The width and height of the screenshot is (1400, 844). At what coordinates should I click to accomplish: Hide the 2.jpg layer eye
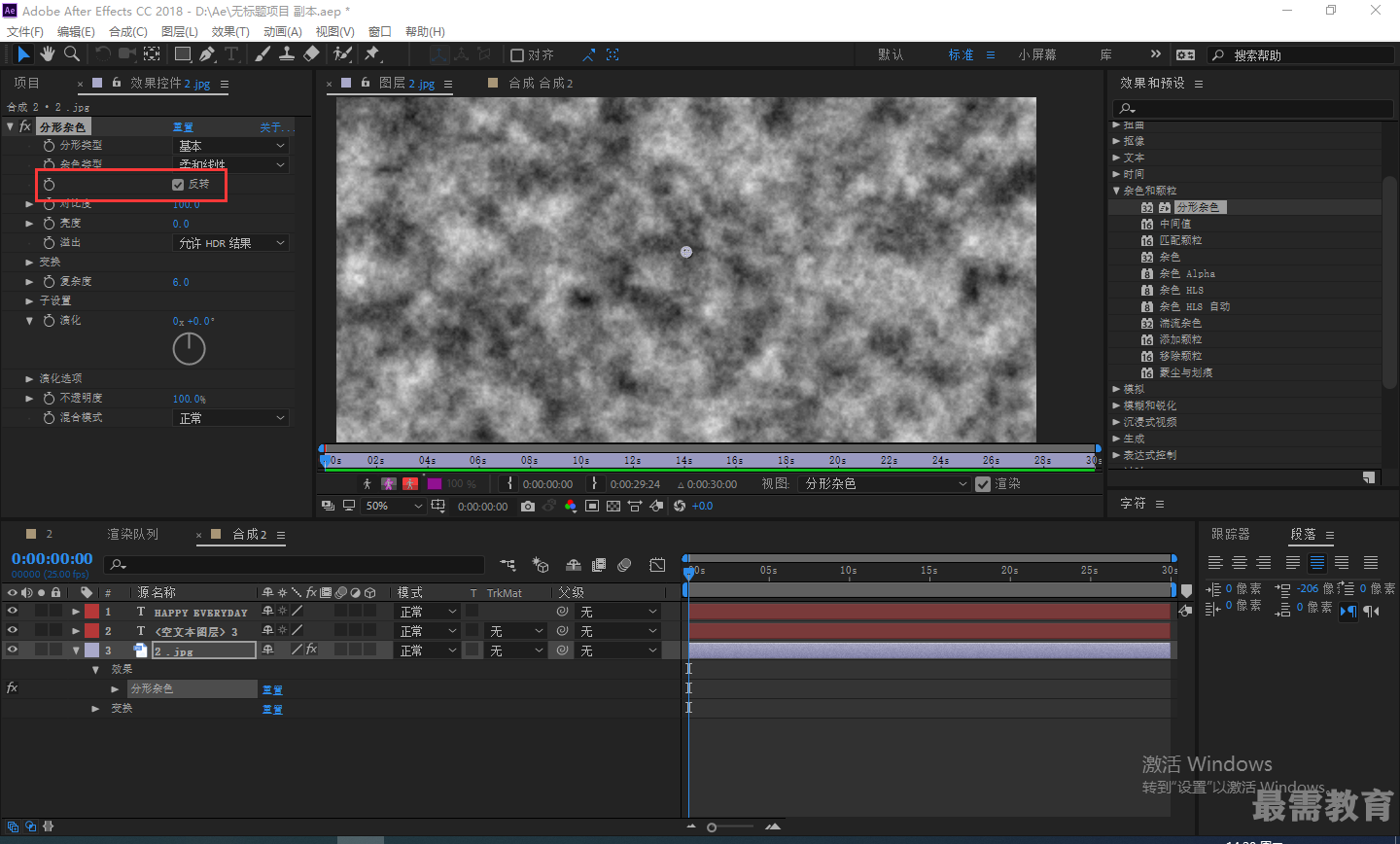point(13,650)
